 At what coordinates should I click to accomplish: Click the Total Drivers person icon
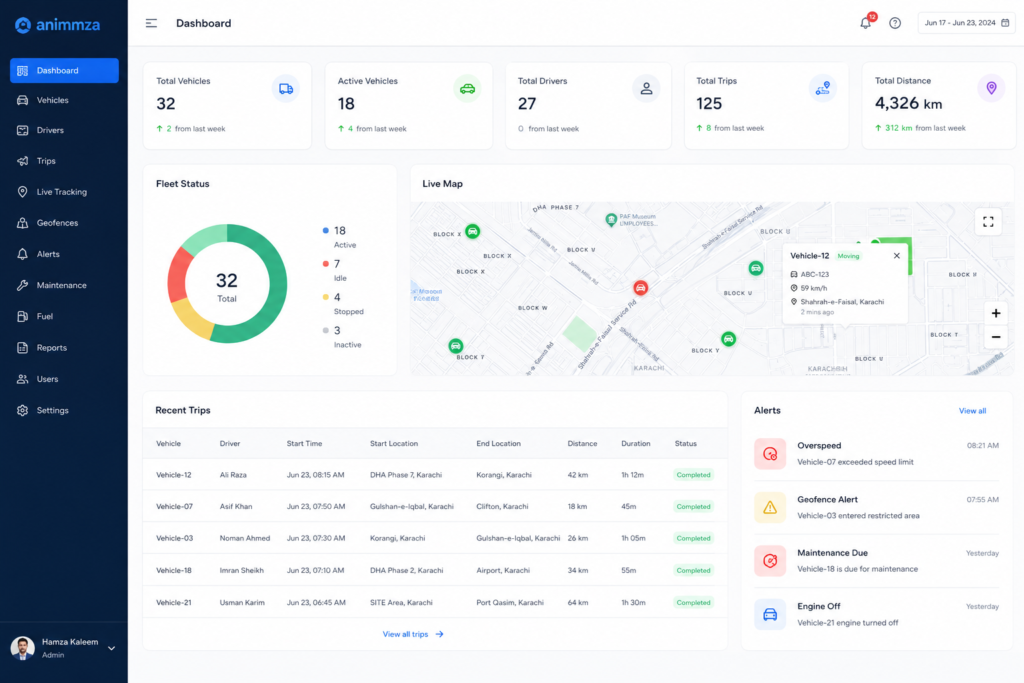pyautogui.click(x=646, y=89)
